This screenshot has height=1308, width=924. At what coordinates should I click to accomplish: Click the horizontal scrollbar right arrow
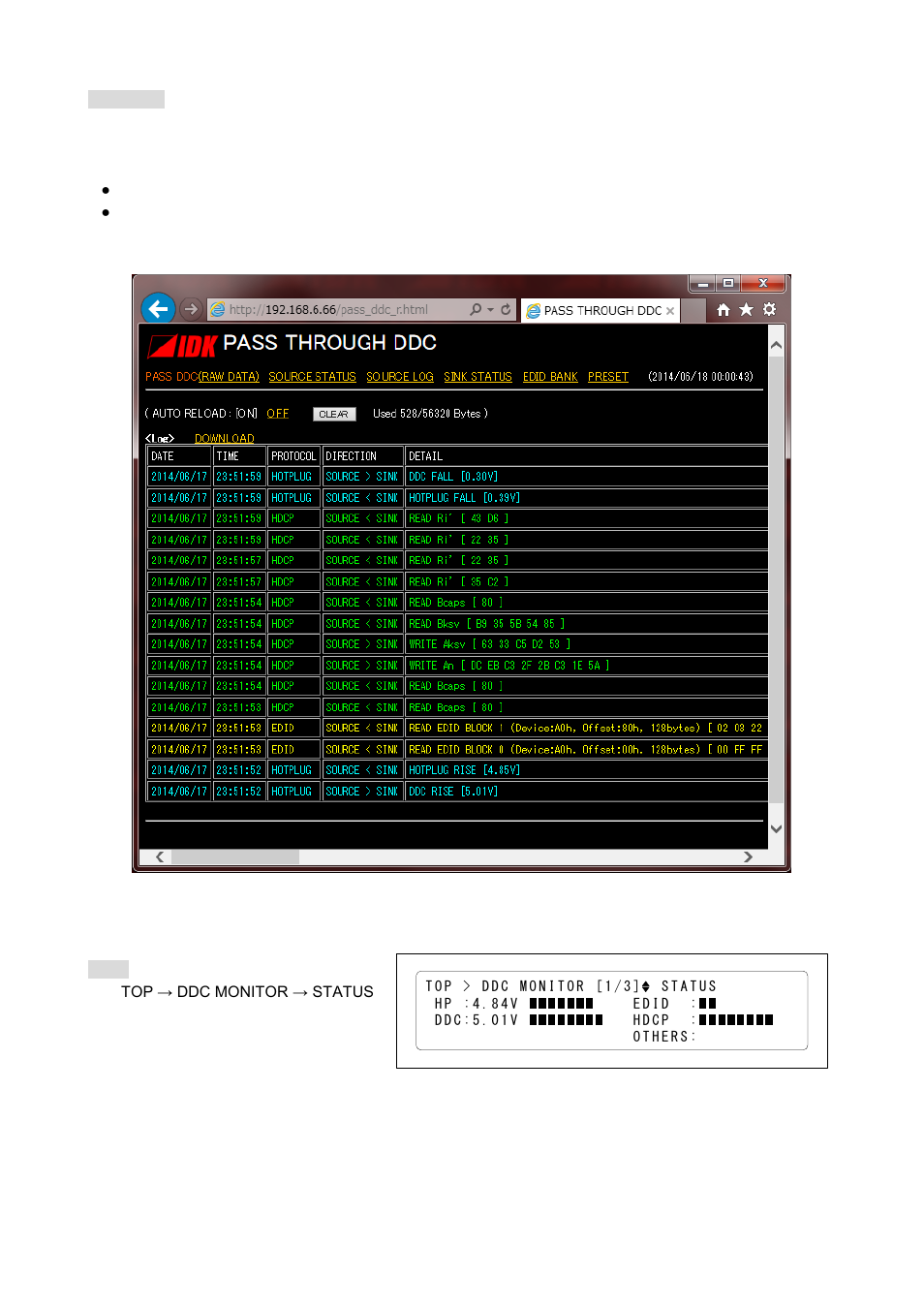click(747, 856)
